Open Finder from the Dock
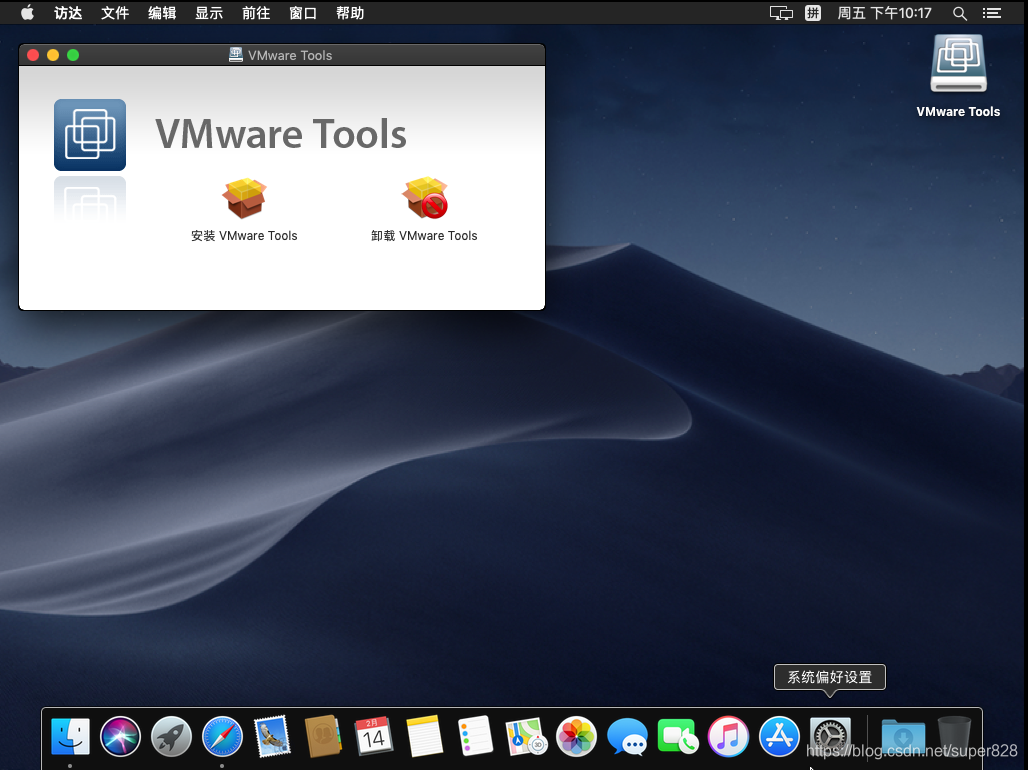The width and height of the screenshot is (1028, 770). pyautogui.click(x=70, y=736)
